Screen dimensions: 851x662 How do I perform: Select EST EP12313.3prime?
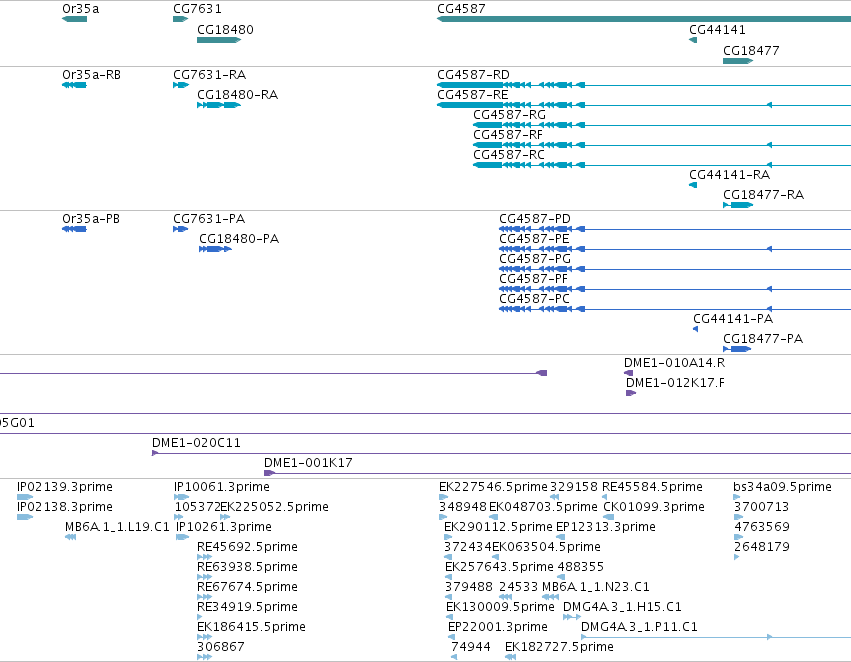[561, 537]
